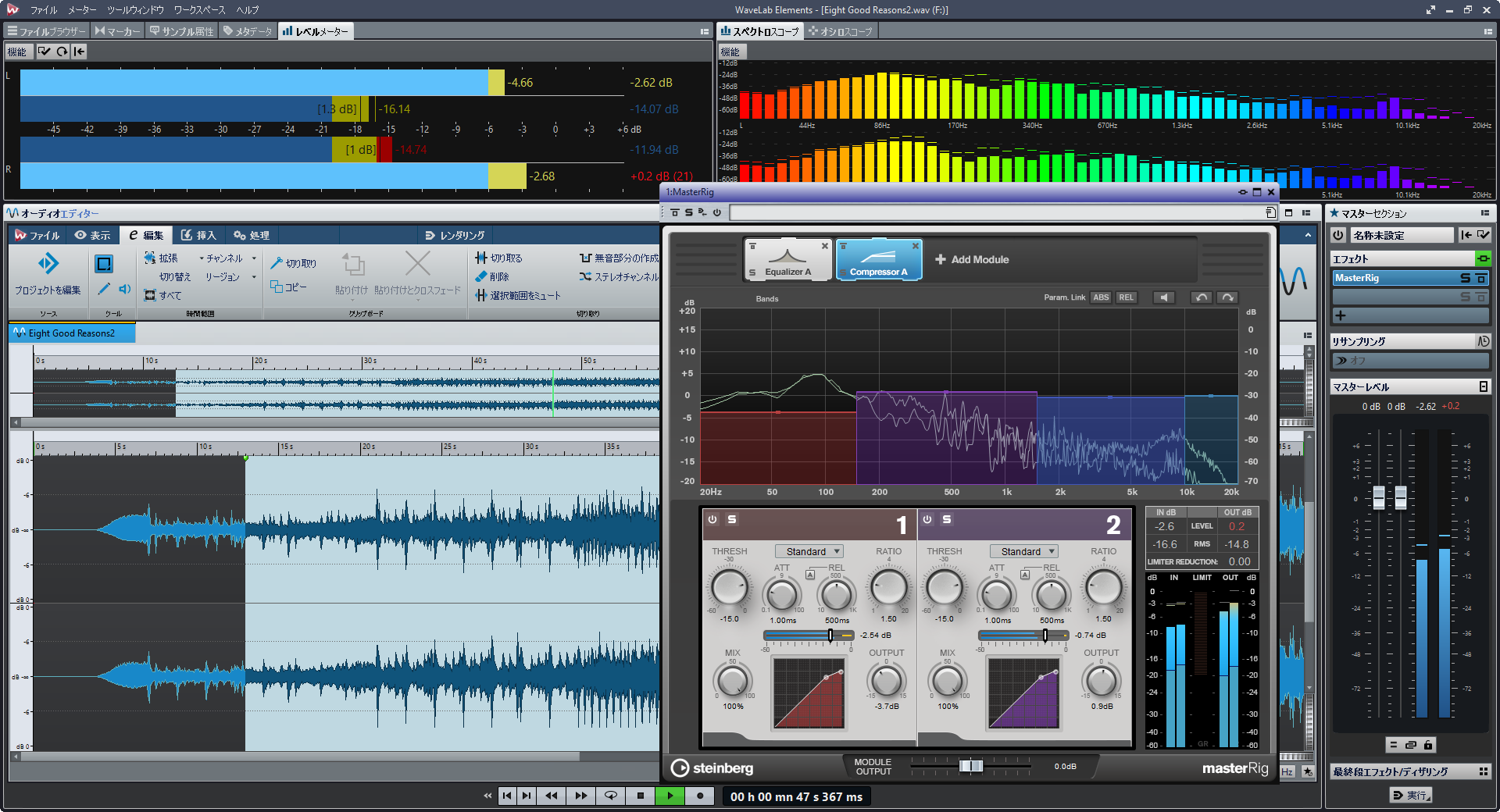1500x812 pixels.
Task: Select the speaker play tool
Action: coord(124,289)
